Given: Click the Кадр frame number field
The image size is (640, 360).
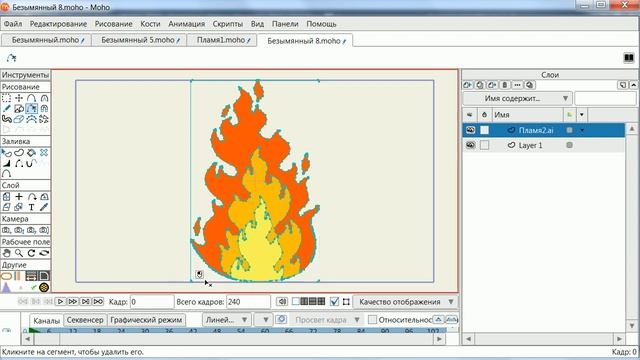Looking at the screenshot, I should point(152,302).
